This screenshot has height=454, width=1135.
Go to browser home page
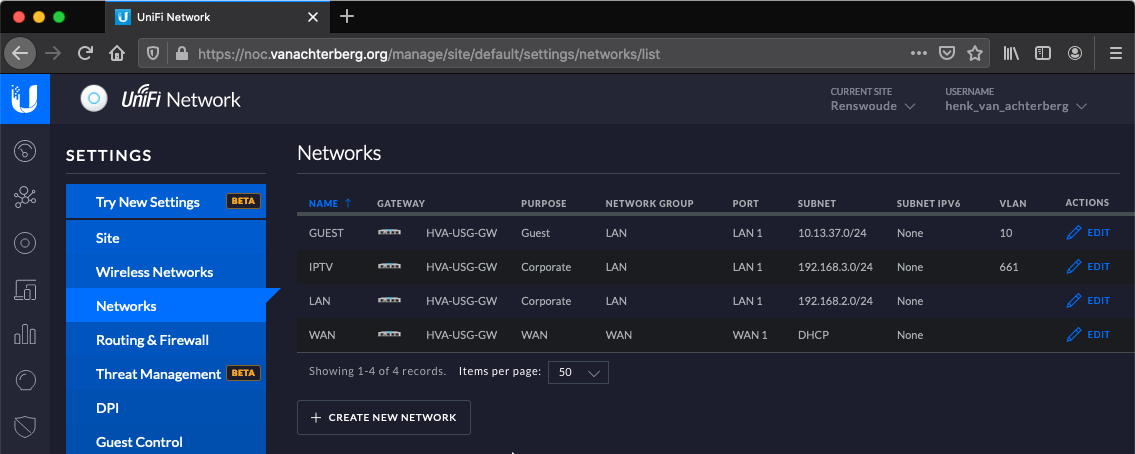tap(117, 53)
